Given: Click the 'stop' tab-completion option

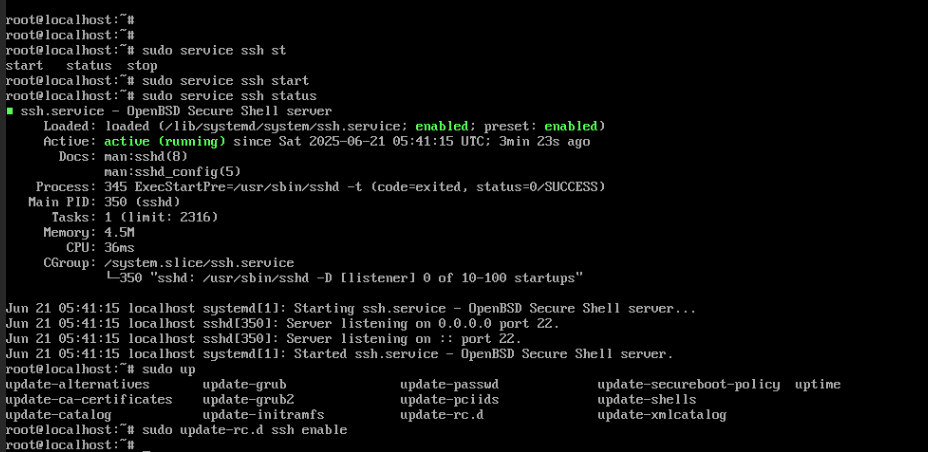Looking at the screenshot, I should (142, 65).
